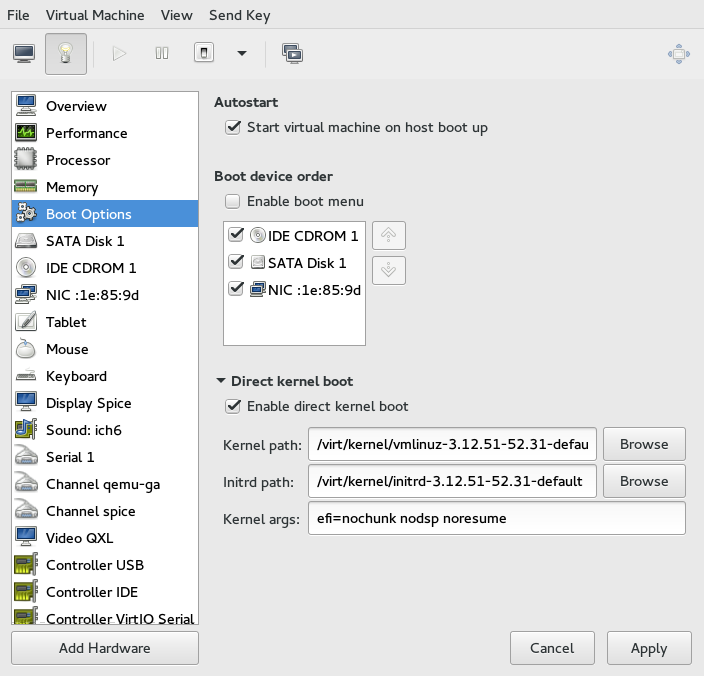The image size is (704, 676).
Task: Click Browse next to Kernel path
Action: 643,443
